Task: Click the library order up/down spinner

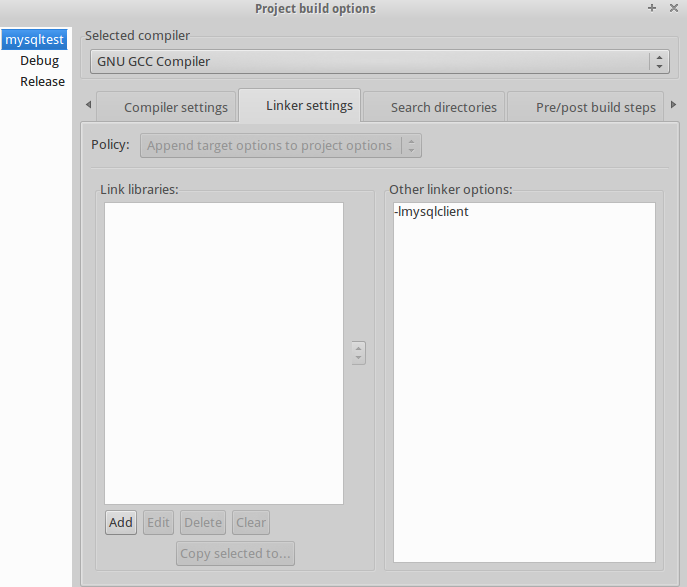Action: [358, 353]
